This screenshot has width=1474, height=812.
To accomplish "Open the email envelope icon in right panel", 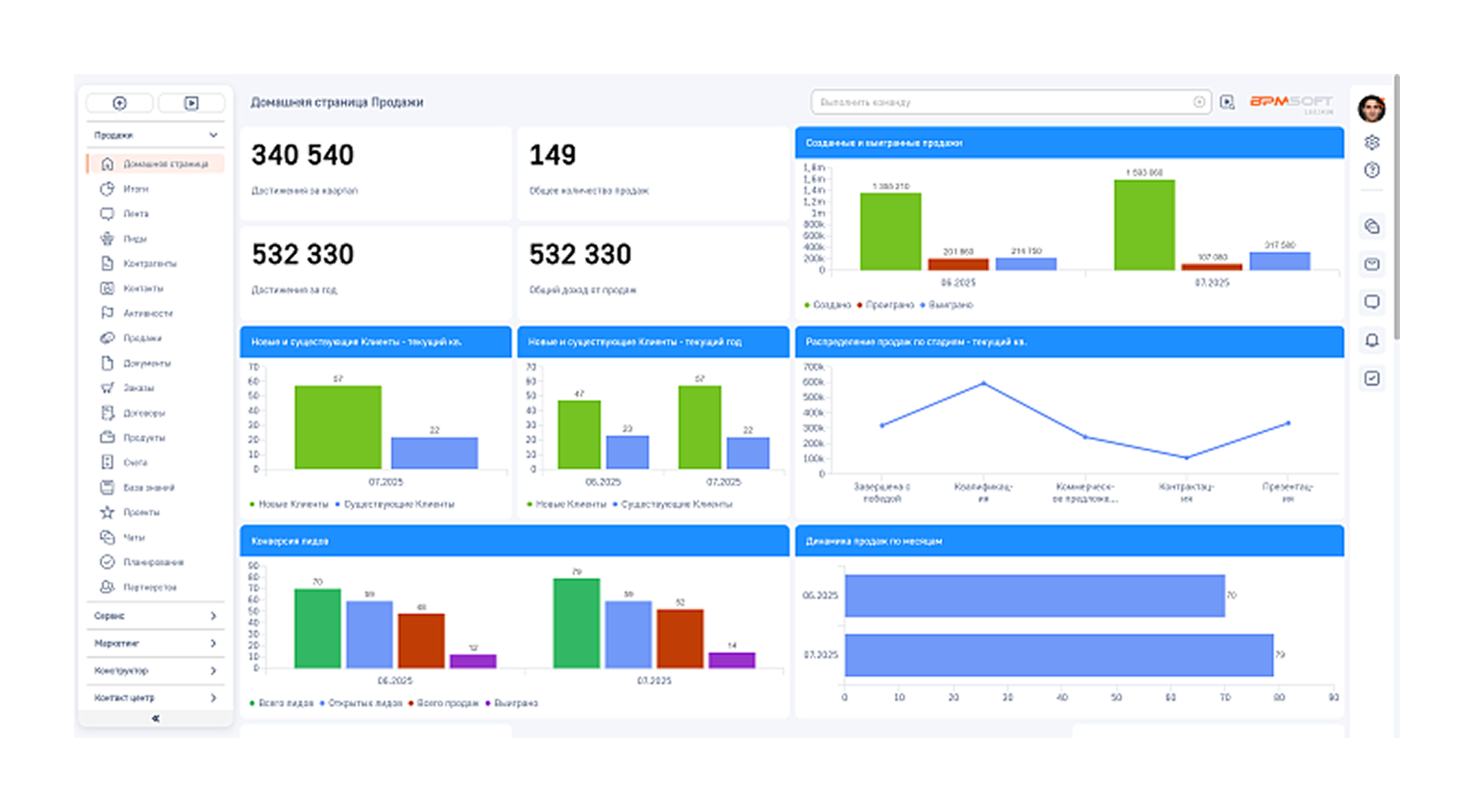I will pyautogui.click(x=1372, y=264).
